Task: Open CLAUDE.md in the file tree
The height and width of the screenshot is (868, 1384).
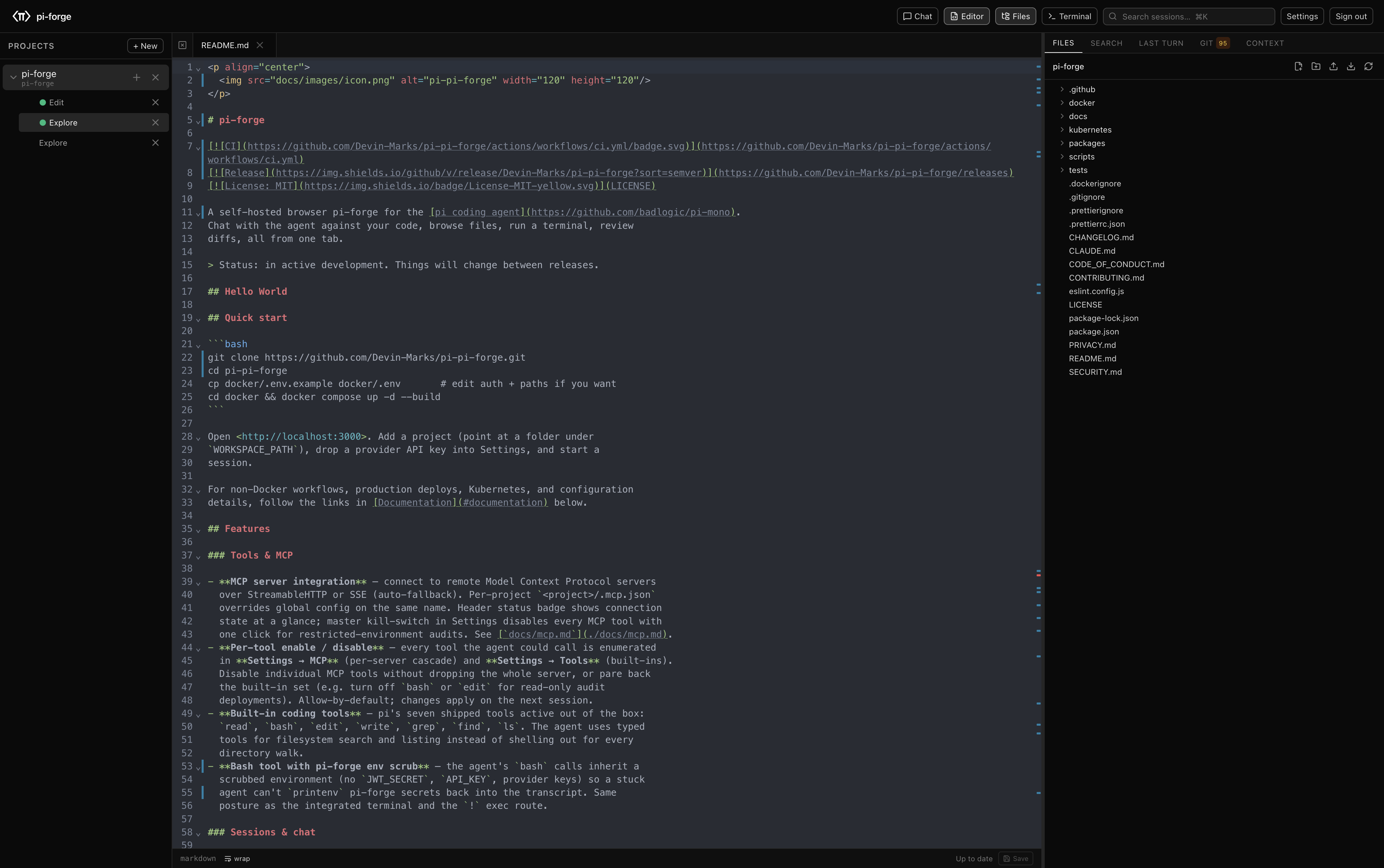Action: (x=1092, y=251)
